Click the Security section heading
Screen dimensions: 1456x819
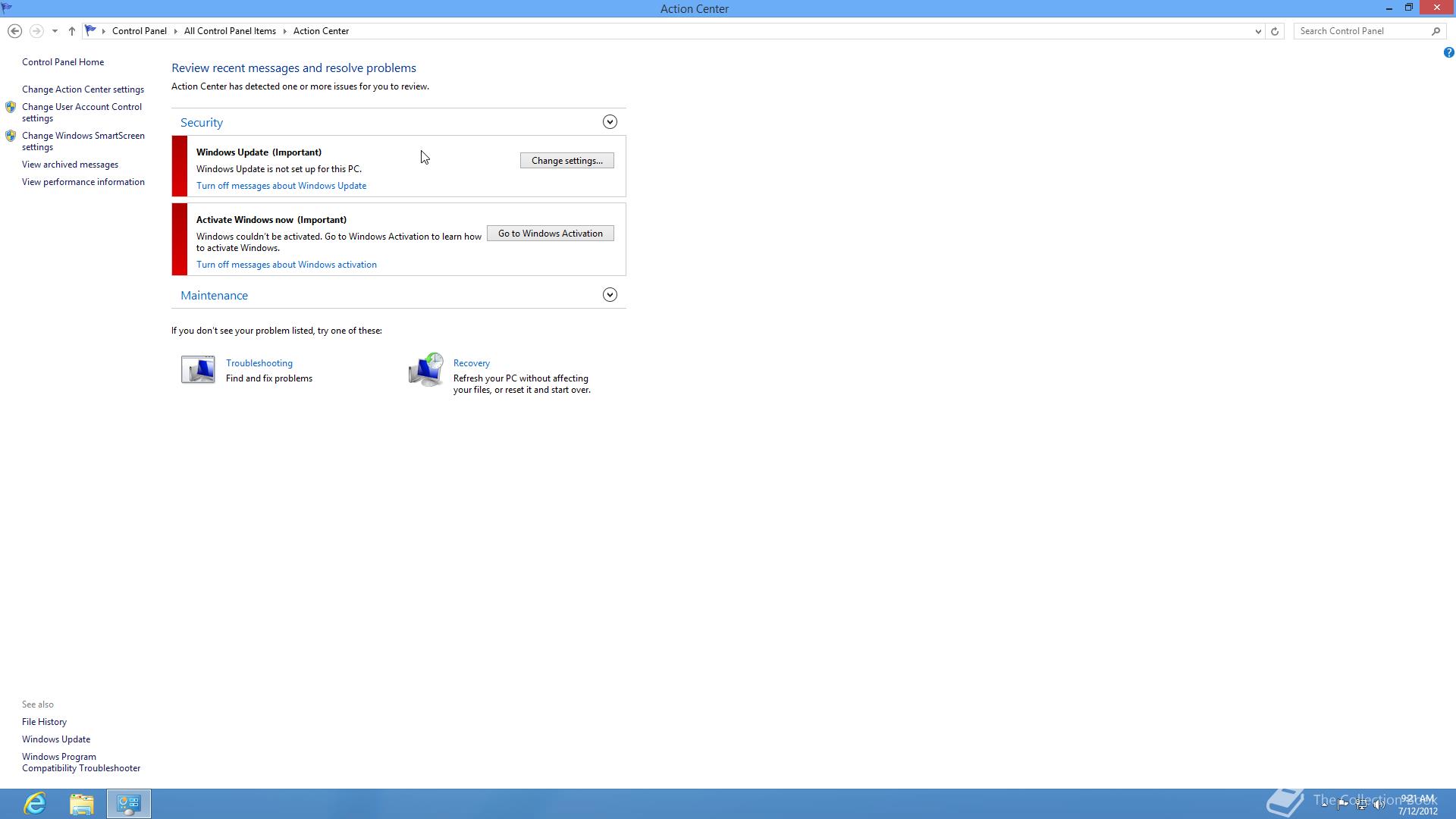point(202,123)
